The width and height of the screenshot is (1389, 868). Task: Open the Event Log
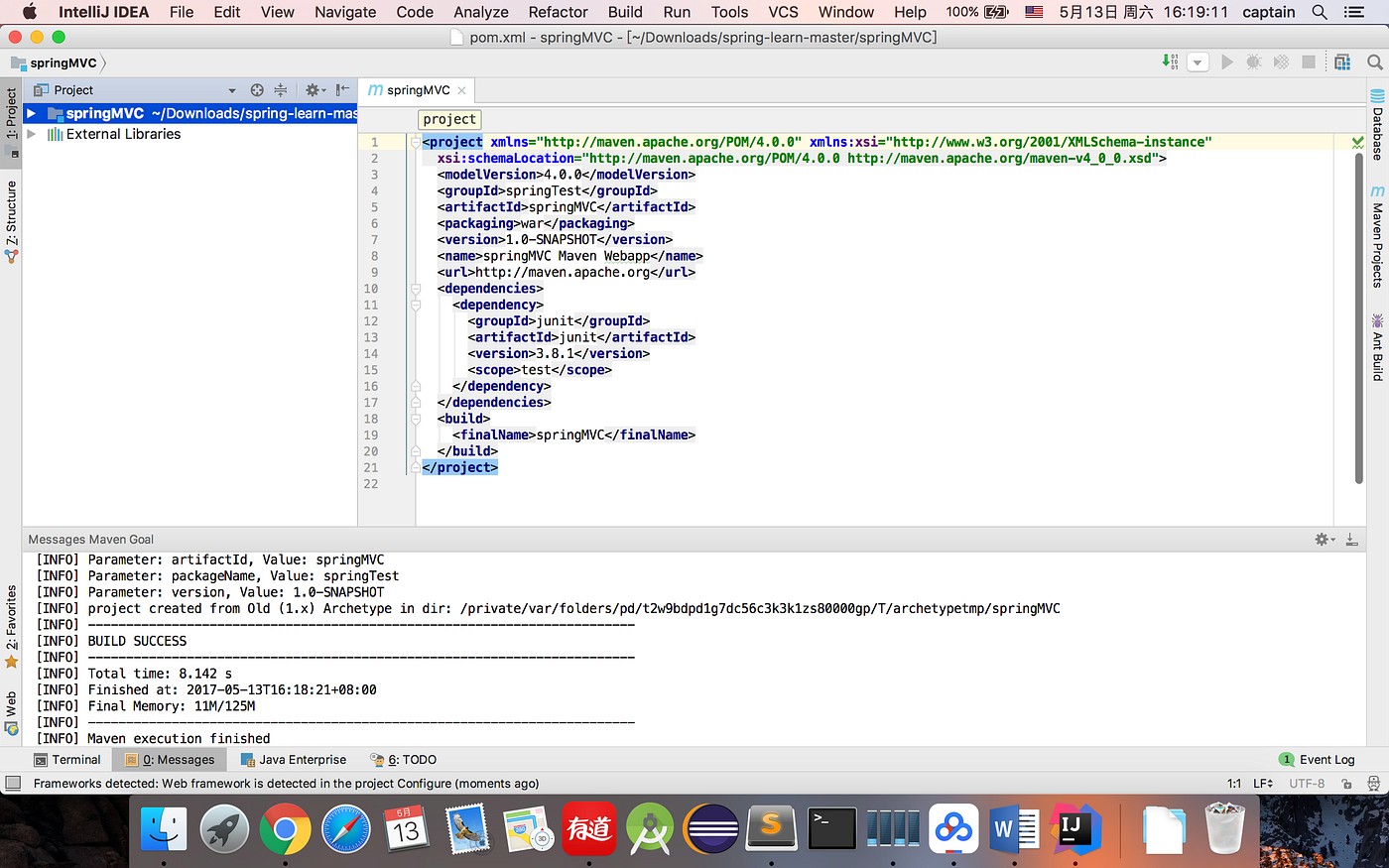tap(1326, 759)
